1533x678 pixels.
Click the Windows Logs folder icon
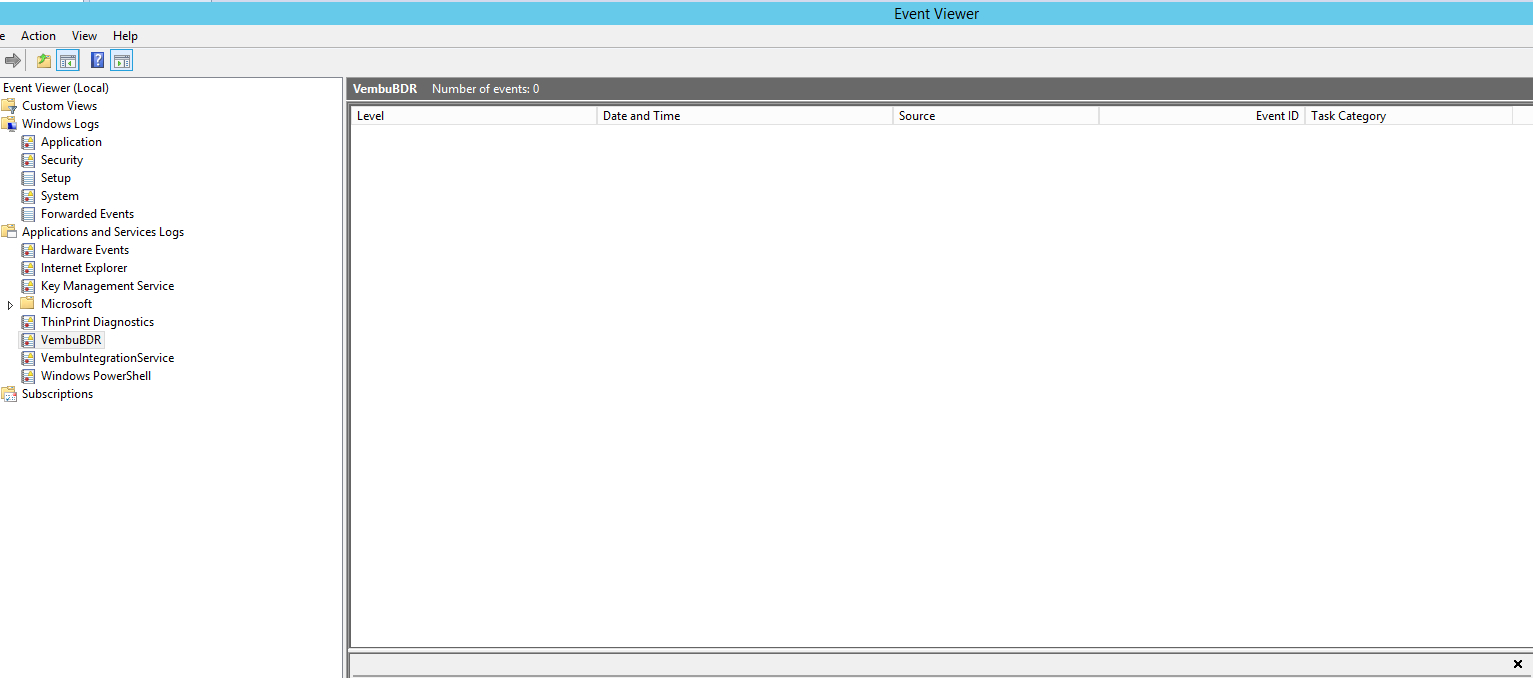point(9,124)
